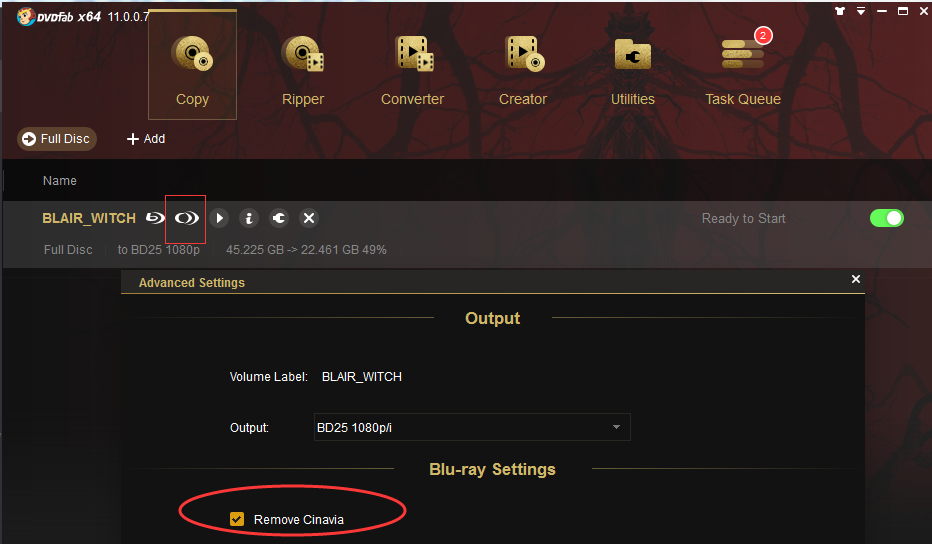Image resolution: width=932 pixels, height=544 pixels.
Task: Maximize the DVDFab window
Action: click(903, 11)
